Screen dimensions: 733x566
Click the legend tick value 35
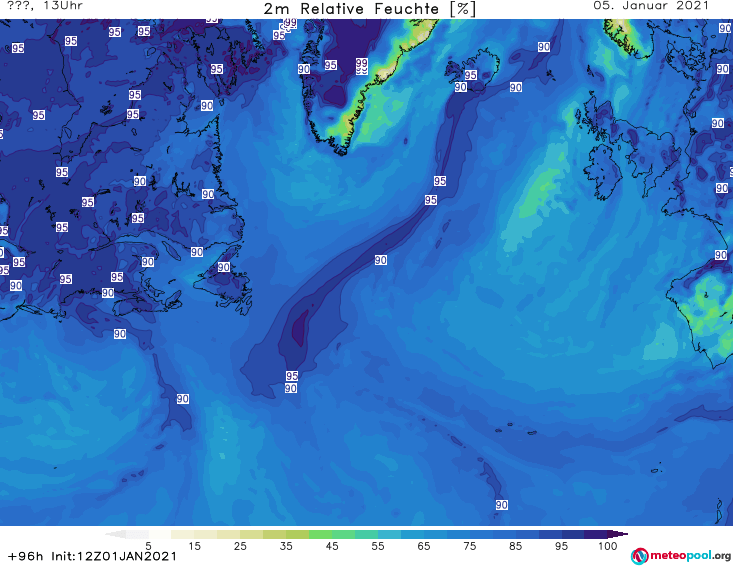tap(286, 546)
